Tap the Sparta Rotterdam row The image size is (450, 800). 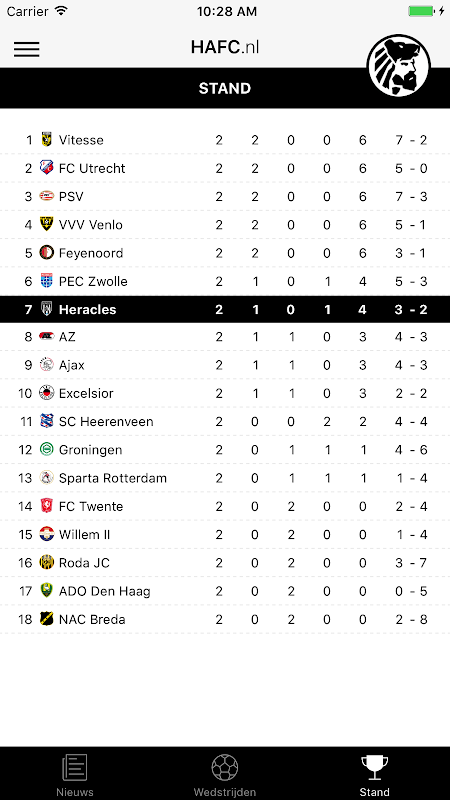[225, 478]
